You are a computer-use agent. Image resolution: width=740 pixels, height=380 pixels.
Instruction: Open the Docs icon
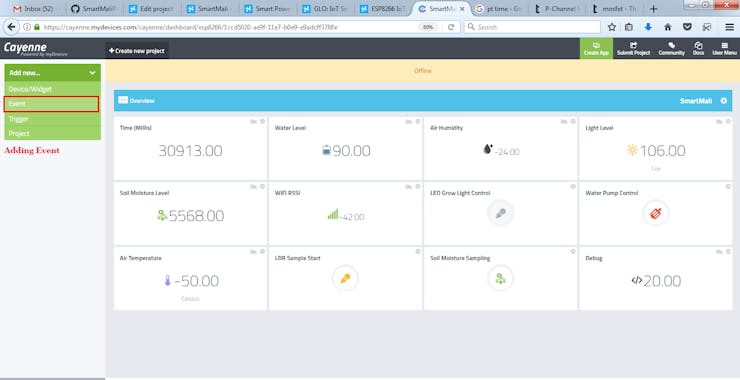pos(698,49)
